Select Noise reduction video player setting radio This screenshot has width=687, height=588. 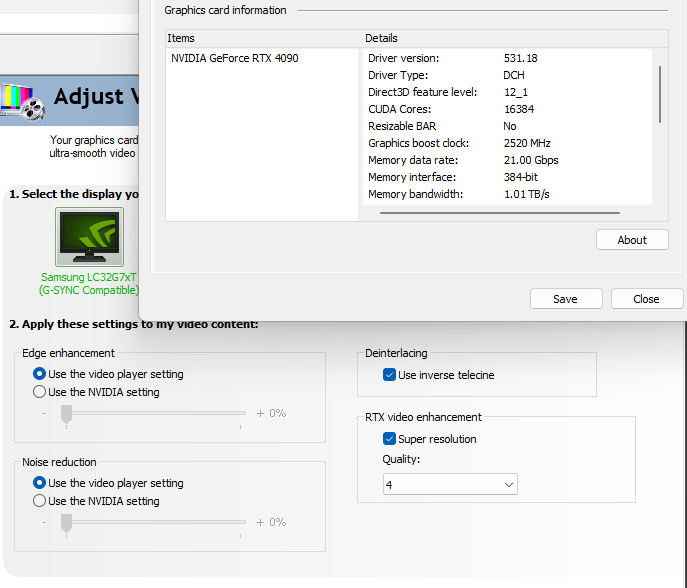(39, 483)
